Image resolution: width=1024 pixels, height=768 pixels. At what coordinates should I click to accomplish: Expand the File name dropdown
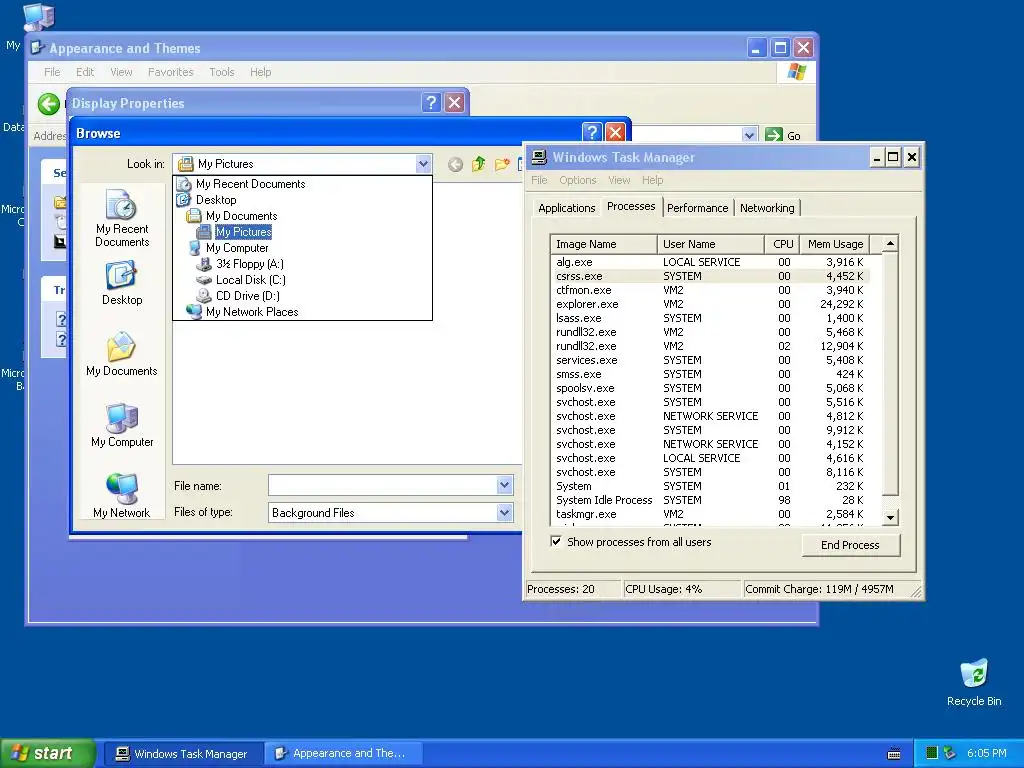pos(504,485)
